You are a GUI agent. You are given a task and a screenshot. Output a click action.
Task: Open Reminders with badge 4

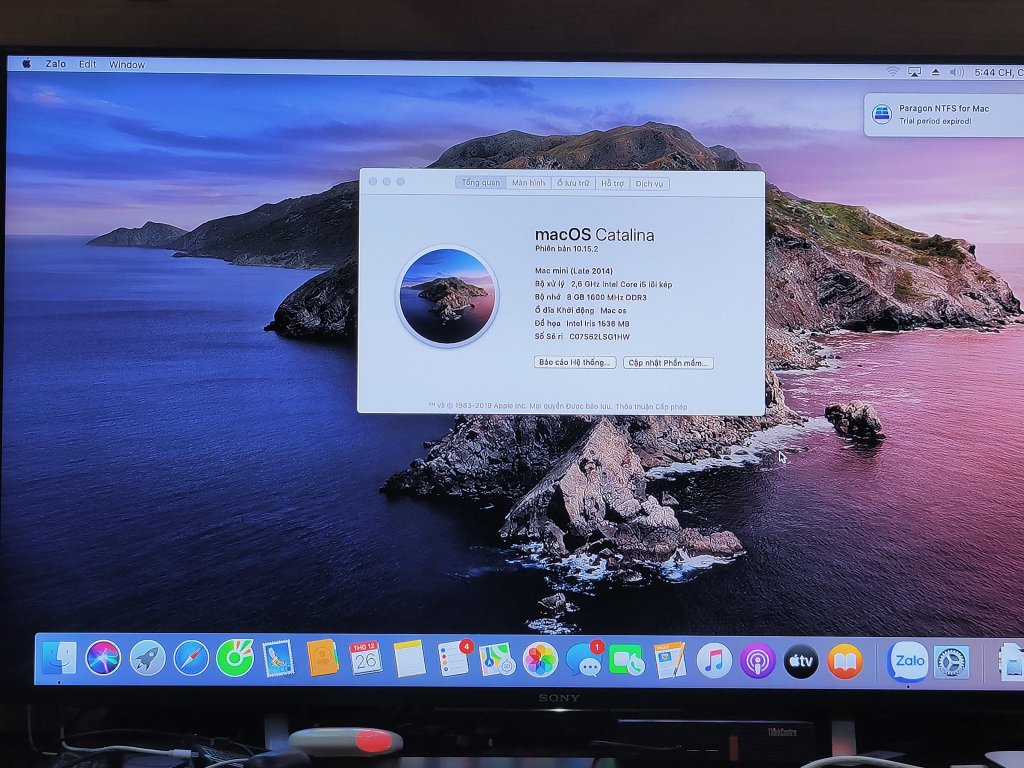point(454,658)
